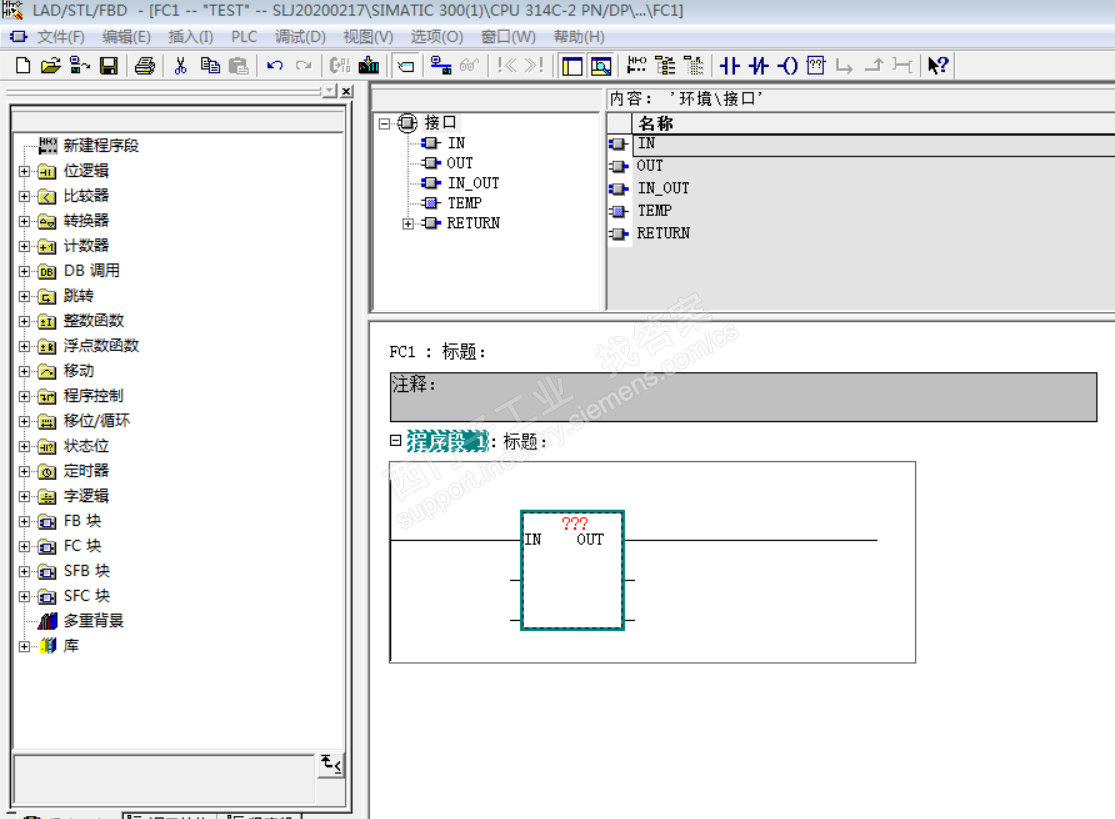
Task: Click the go to next error icon
Action: pos(535,66)
